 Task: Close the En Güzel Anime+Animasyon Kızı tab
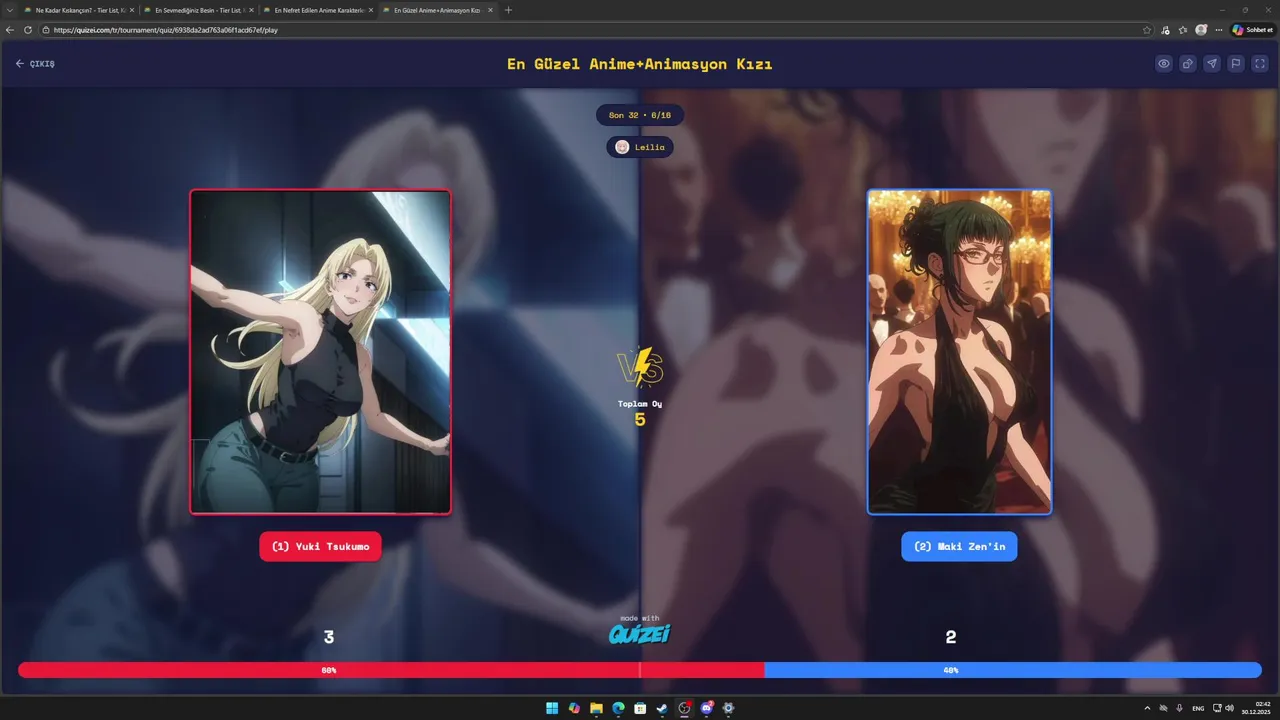(x=490, y=10)
